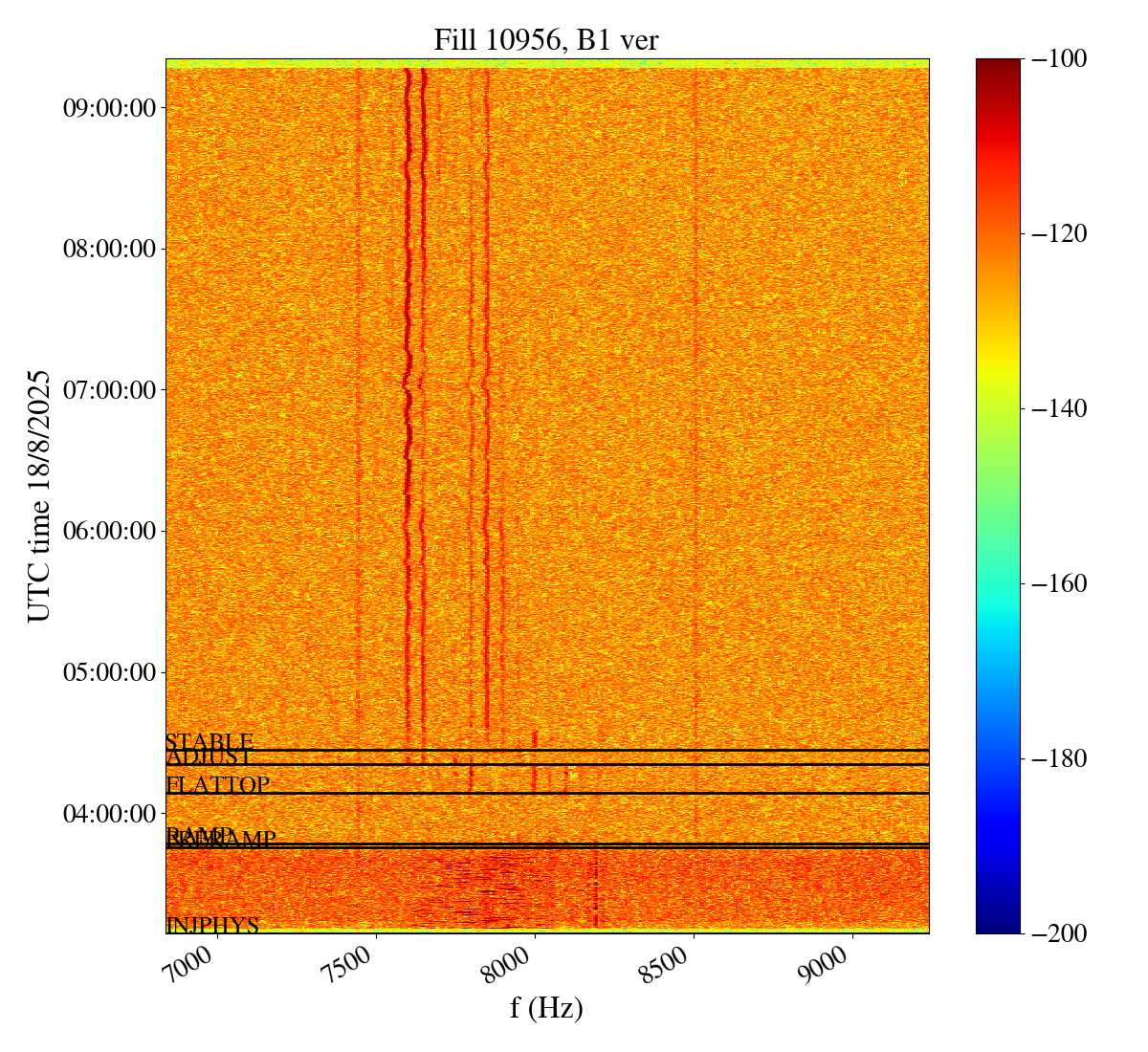The height and width of the screenshot is (1052, 1148).
Task: Click the 'f (Hz)' x-axis label
Action: (x=546, y=1008)
